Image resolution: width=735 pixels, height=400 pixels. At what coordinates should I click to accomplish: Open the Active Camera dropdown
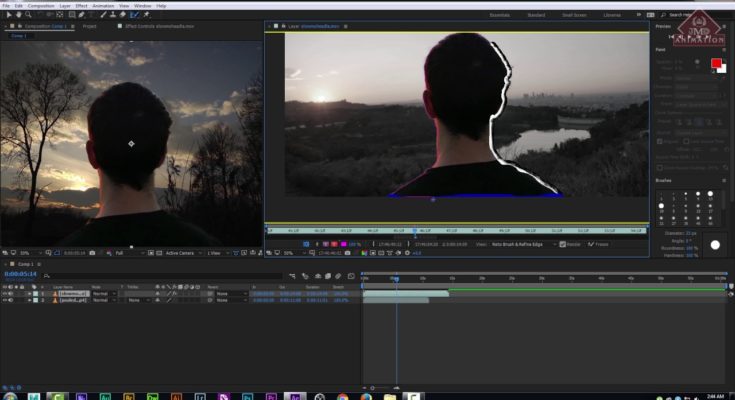(184, 253)
